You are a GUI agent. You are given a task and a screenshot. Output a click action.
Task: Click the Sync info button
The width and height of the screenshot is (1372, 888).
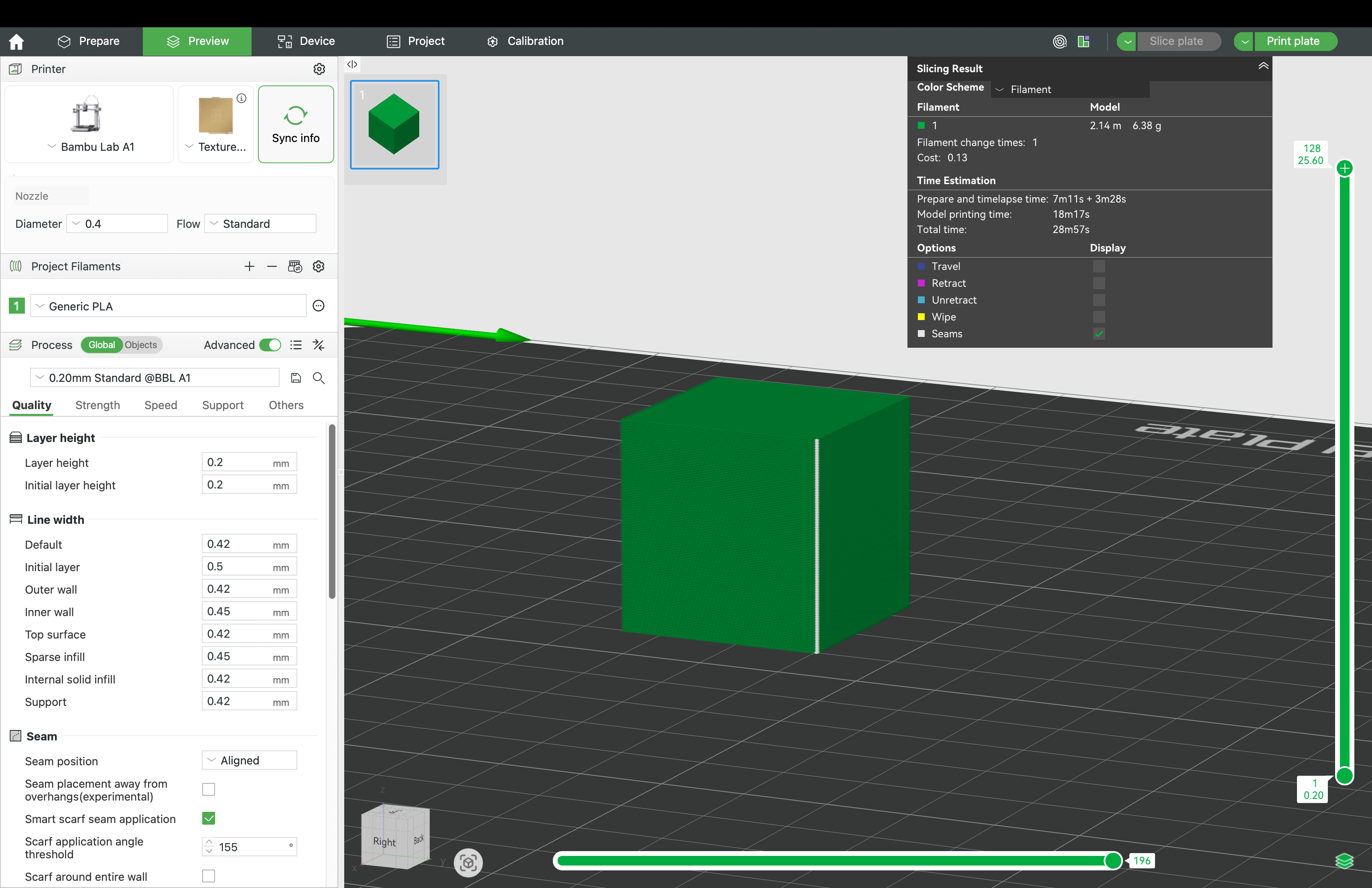296,124
